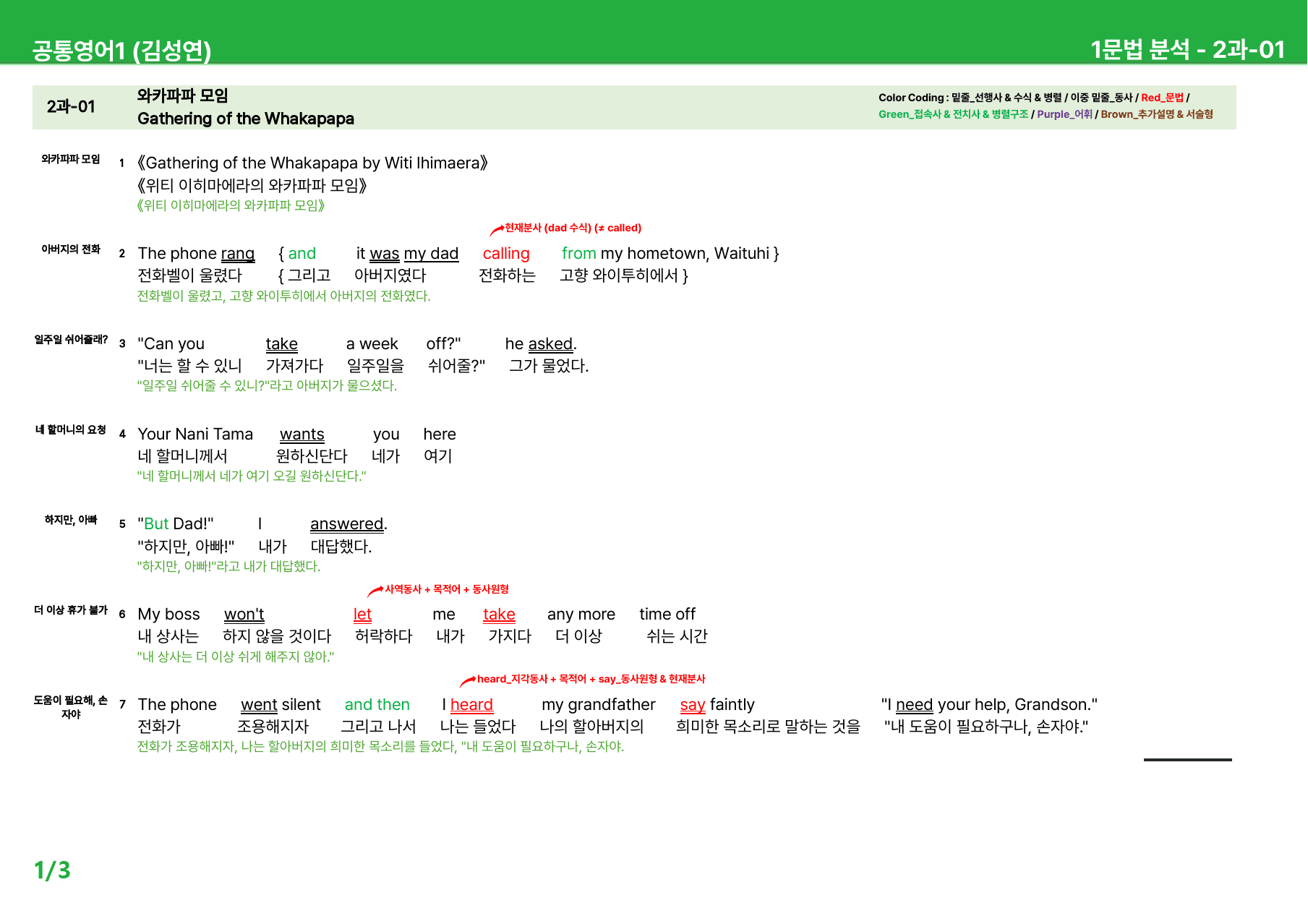Click the Korean gloss 쉬어줄?"
This screenshot has width=1308, height=924.
456,366
